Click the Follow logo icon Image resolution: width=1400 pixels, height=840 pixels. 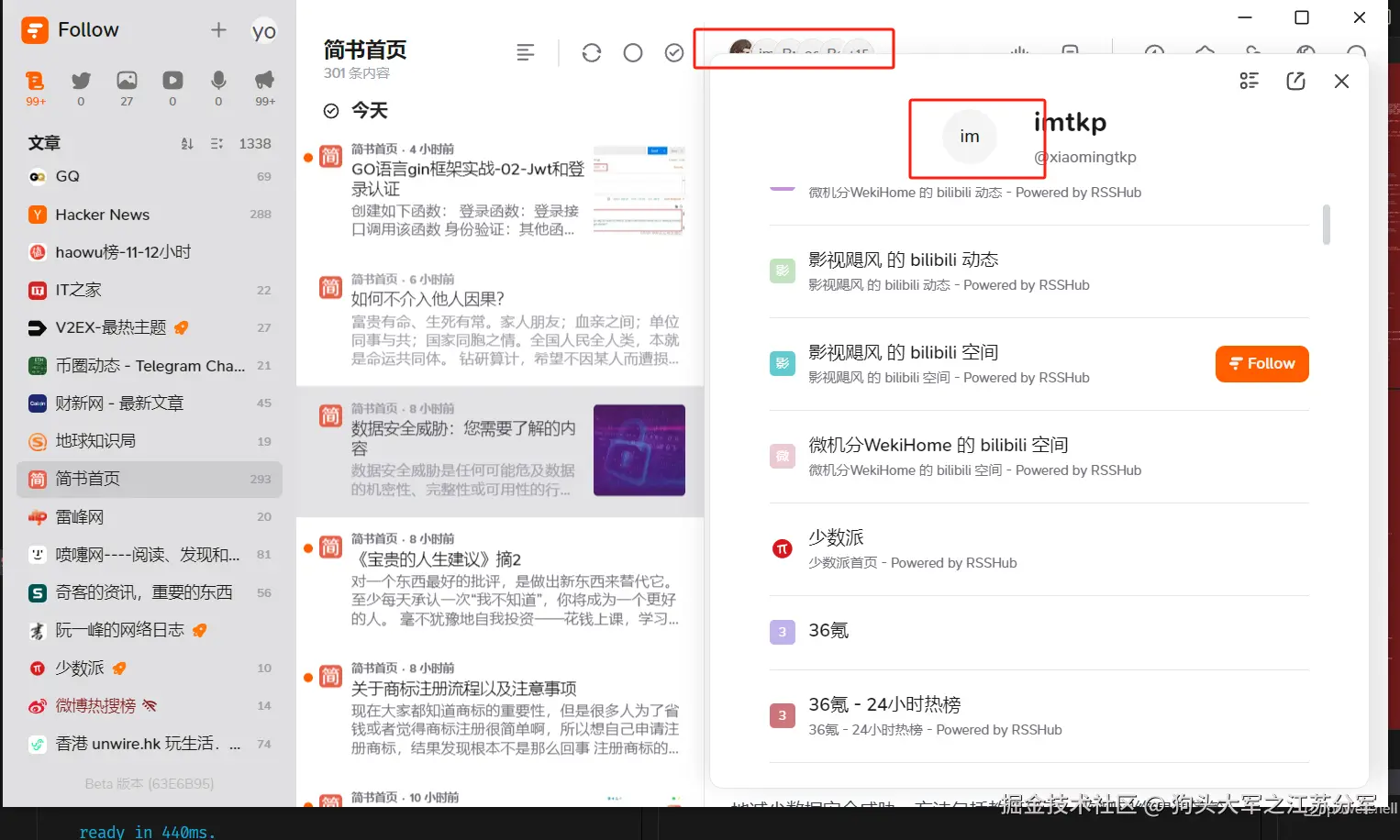[35, 30]
